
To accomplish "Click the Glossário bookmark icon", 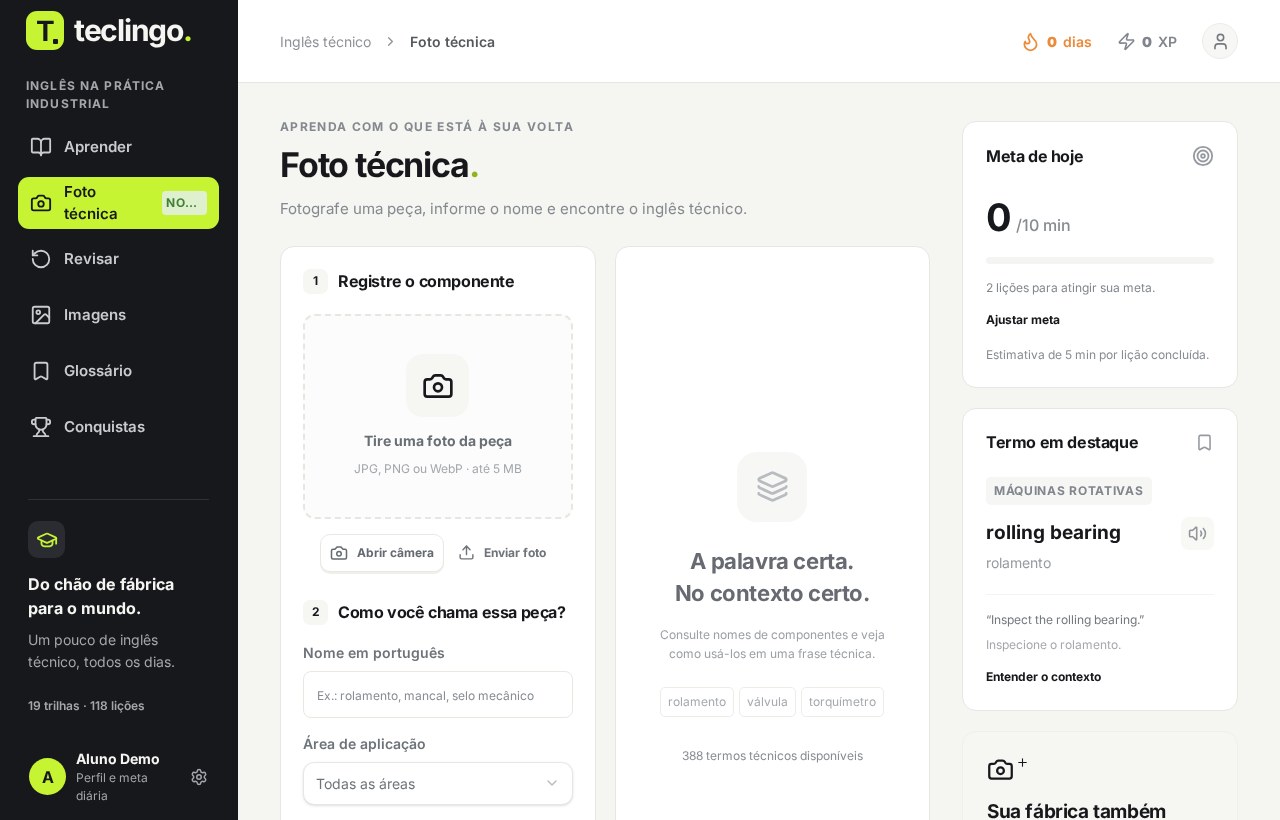I will [41, 371].
